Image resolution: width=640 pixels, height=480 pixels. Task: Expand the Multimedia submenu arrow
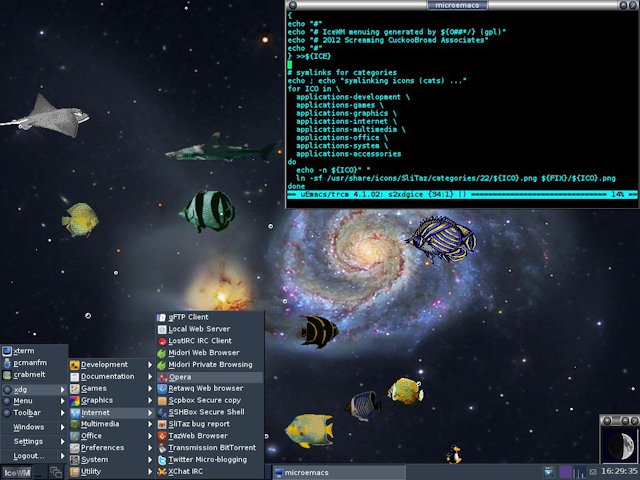[150, 424]
